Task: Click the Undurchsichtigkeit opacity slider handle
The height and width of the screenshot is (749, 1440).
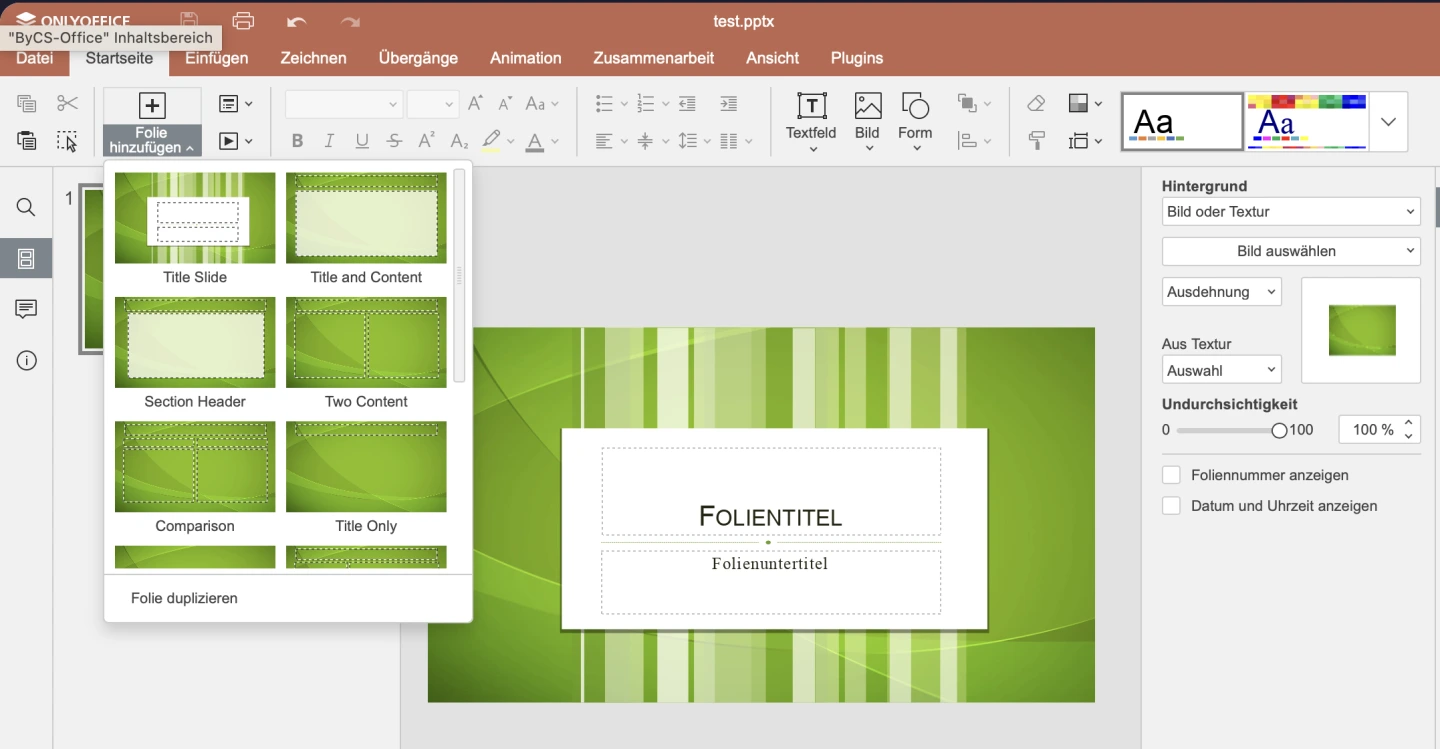Action: click(x=1279, y=431)
